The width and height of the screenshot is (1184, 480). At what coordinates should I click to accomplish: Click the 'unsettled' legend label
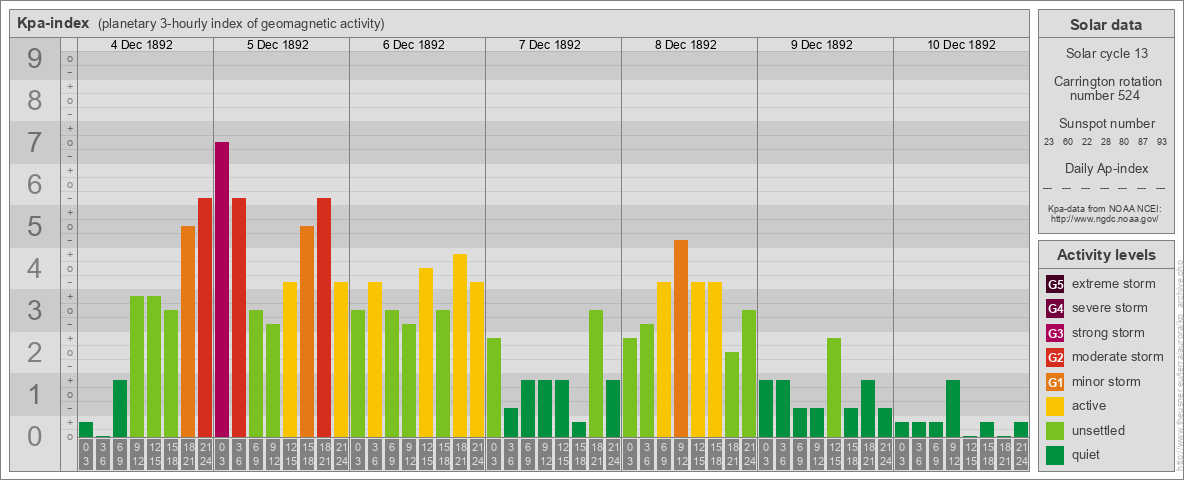(1099, 430)
